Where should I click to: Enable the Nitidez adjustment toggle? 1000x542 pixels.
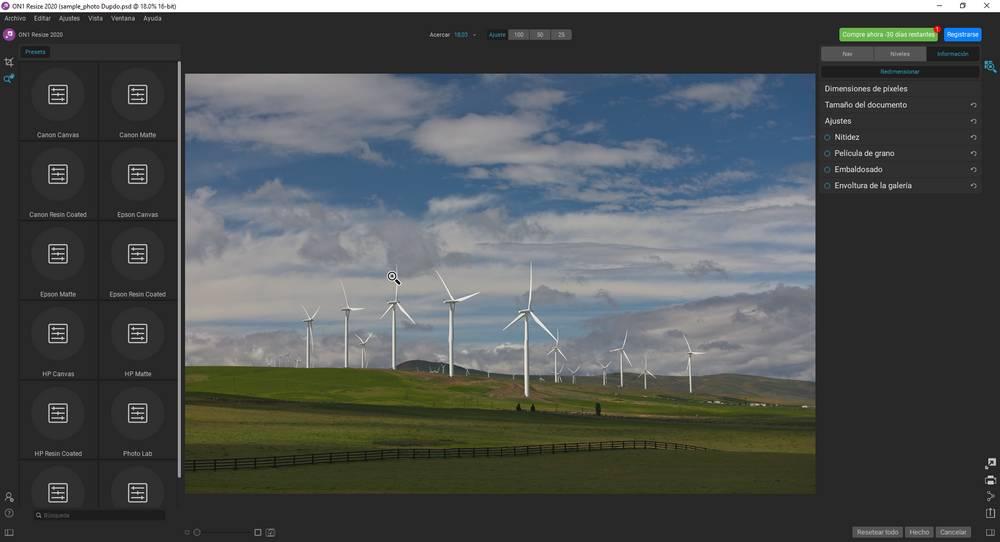(x=827, y=137)
